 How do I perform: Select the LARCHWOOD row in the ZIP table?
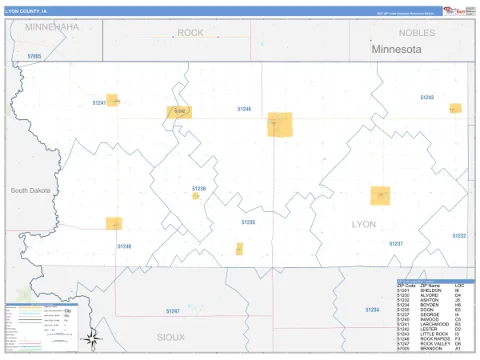tap(436, 324)
